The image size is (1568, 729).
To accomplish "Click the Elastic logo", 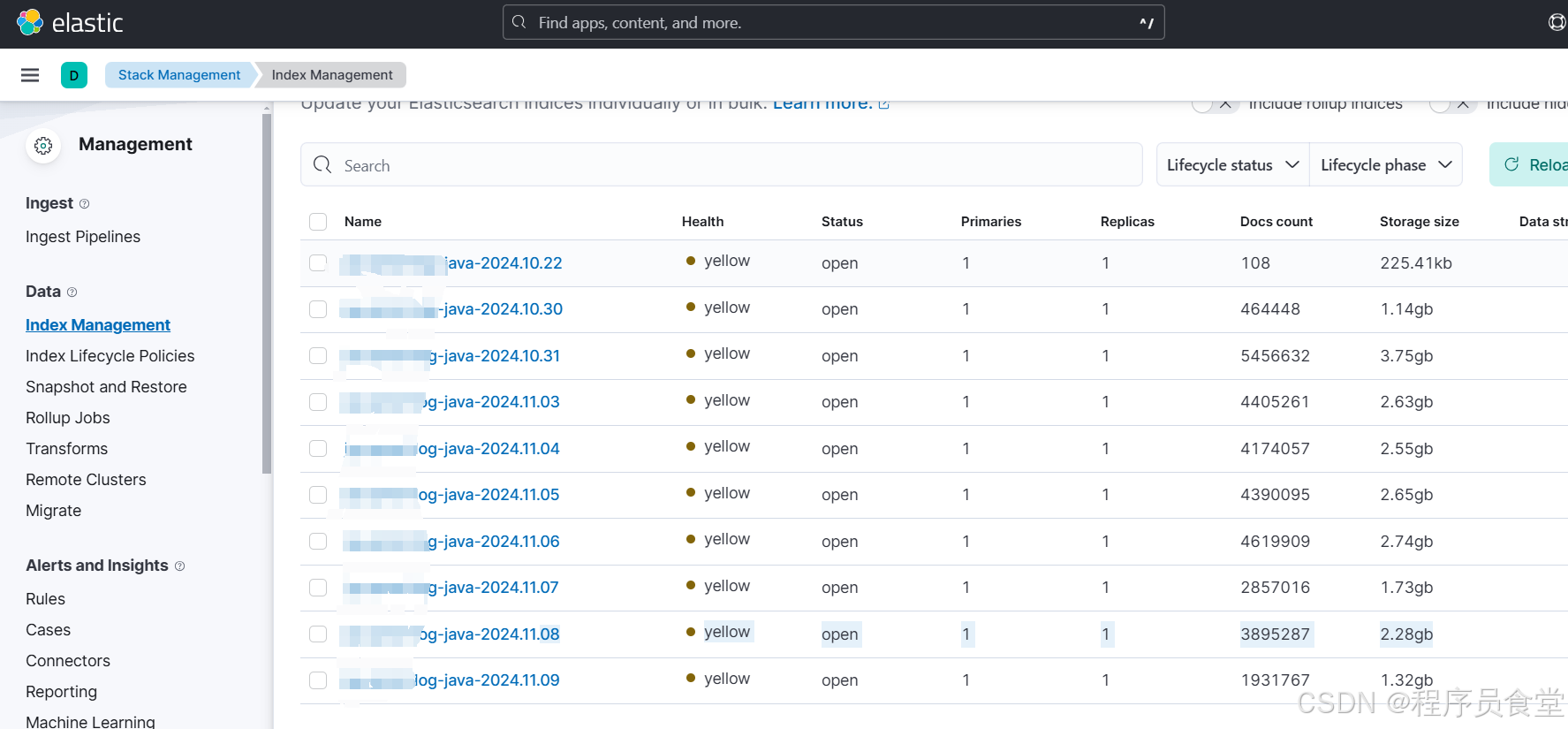I will pyautogui.click(x=70, y=22).
